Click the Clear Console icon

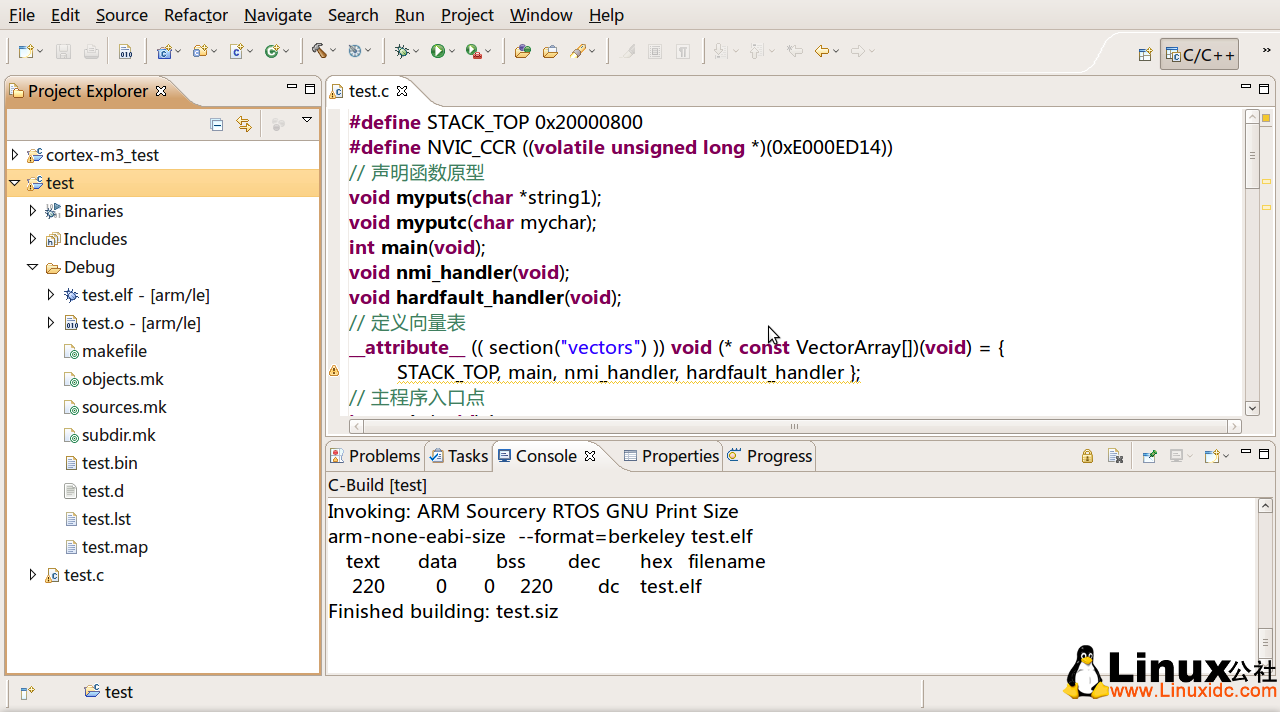pos(1115,456)
